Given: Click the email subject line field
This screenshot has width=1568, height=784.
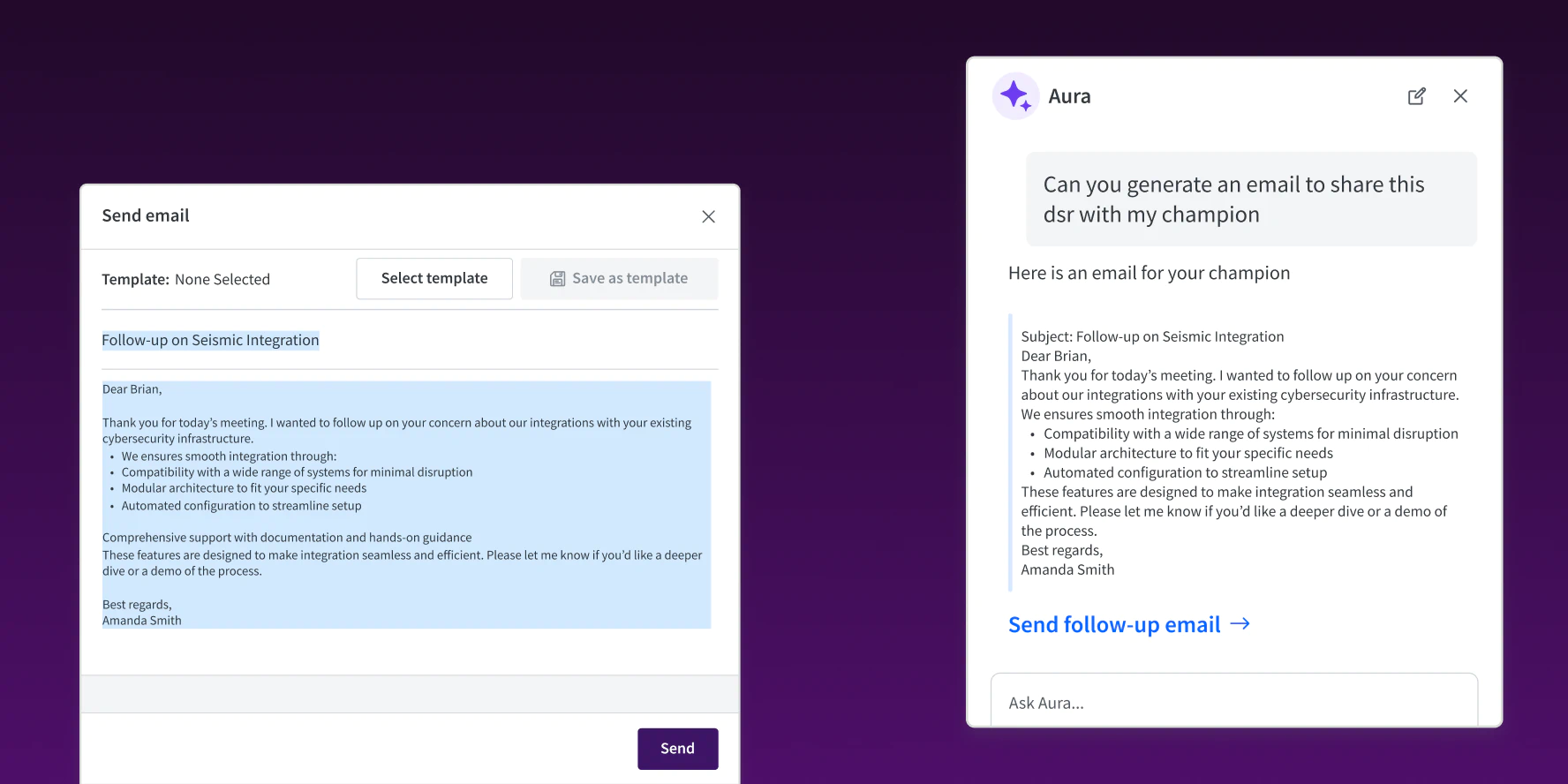Looking at the screenshot, I should click(x=211, y=341).
